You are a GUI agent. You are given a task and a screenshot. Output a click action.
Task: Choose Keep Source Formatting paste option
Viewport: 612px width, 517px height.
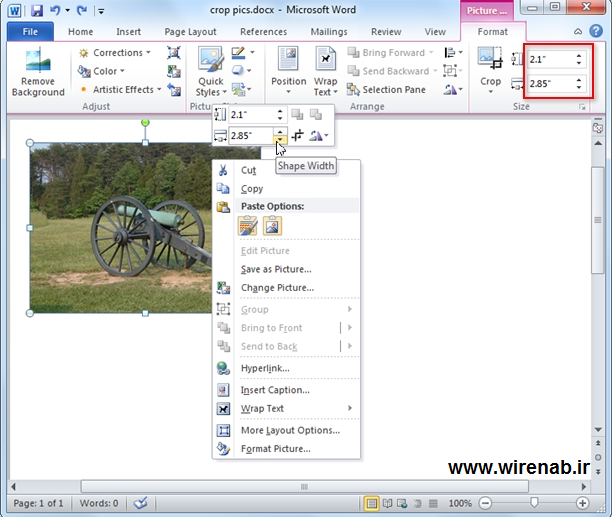(247, 226)
